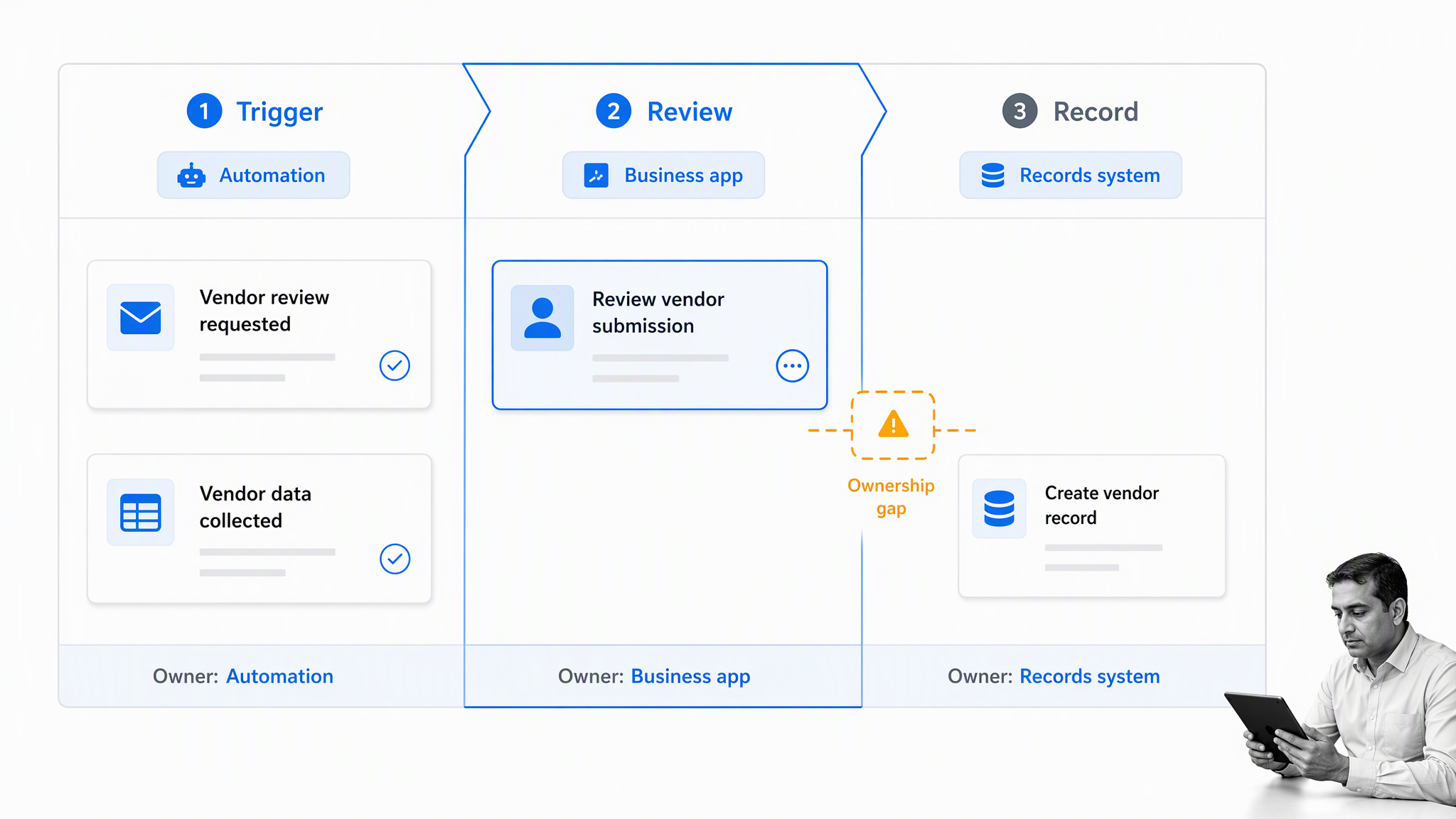Open the Automation owner link

pyautogui.click(x=279, y=676)
